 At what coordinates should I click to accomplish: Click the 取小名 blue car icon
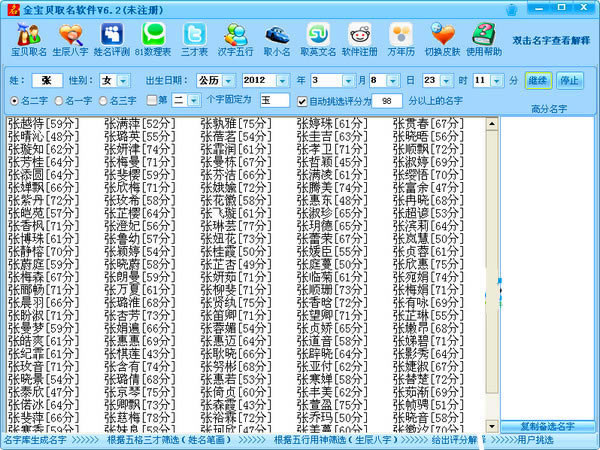point(277,40)
